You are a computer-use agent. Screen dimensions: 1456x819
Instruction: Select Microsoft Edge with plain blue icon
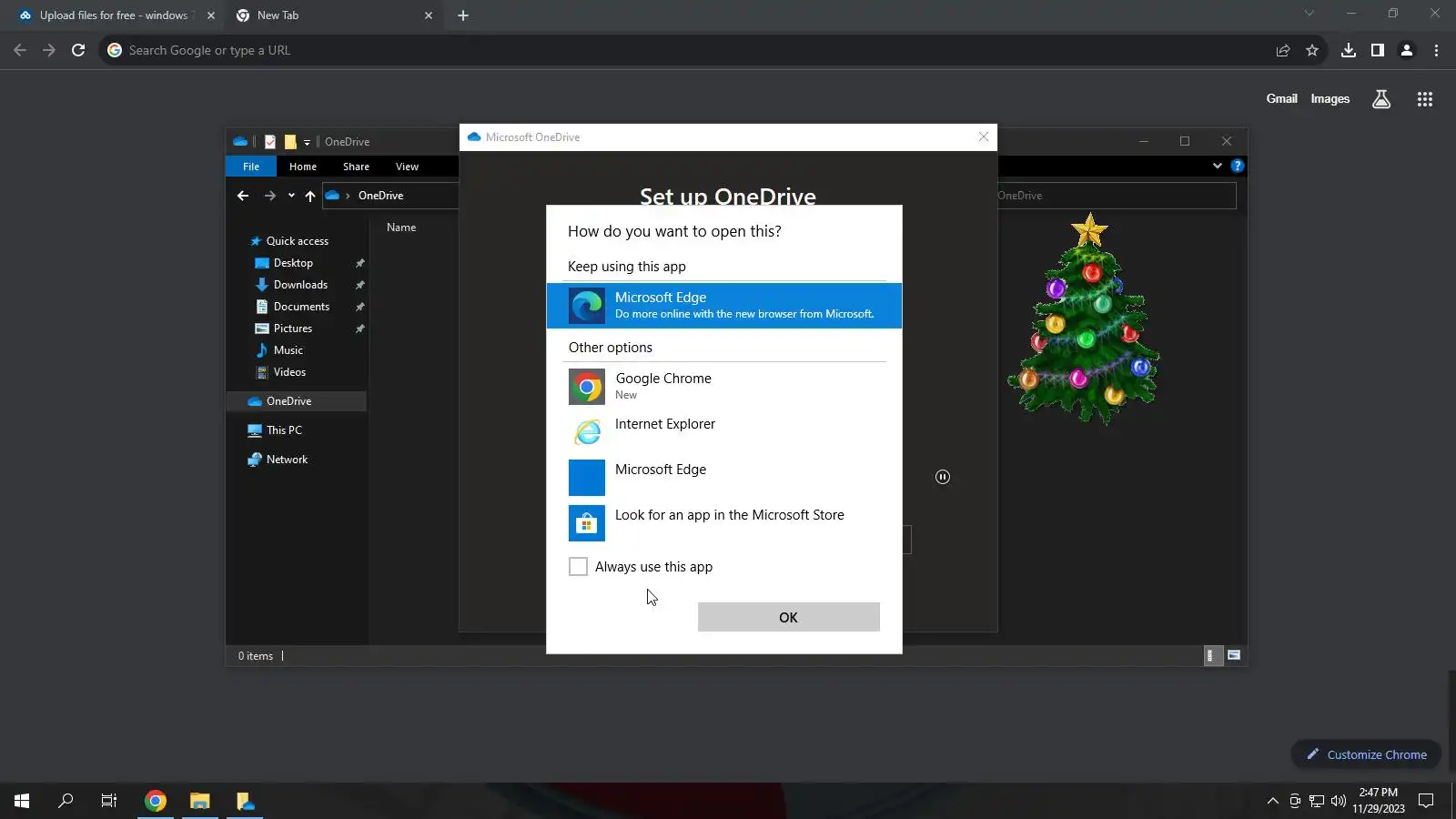pos(724,477)
